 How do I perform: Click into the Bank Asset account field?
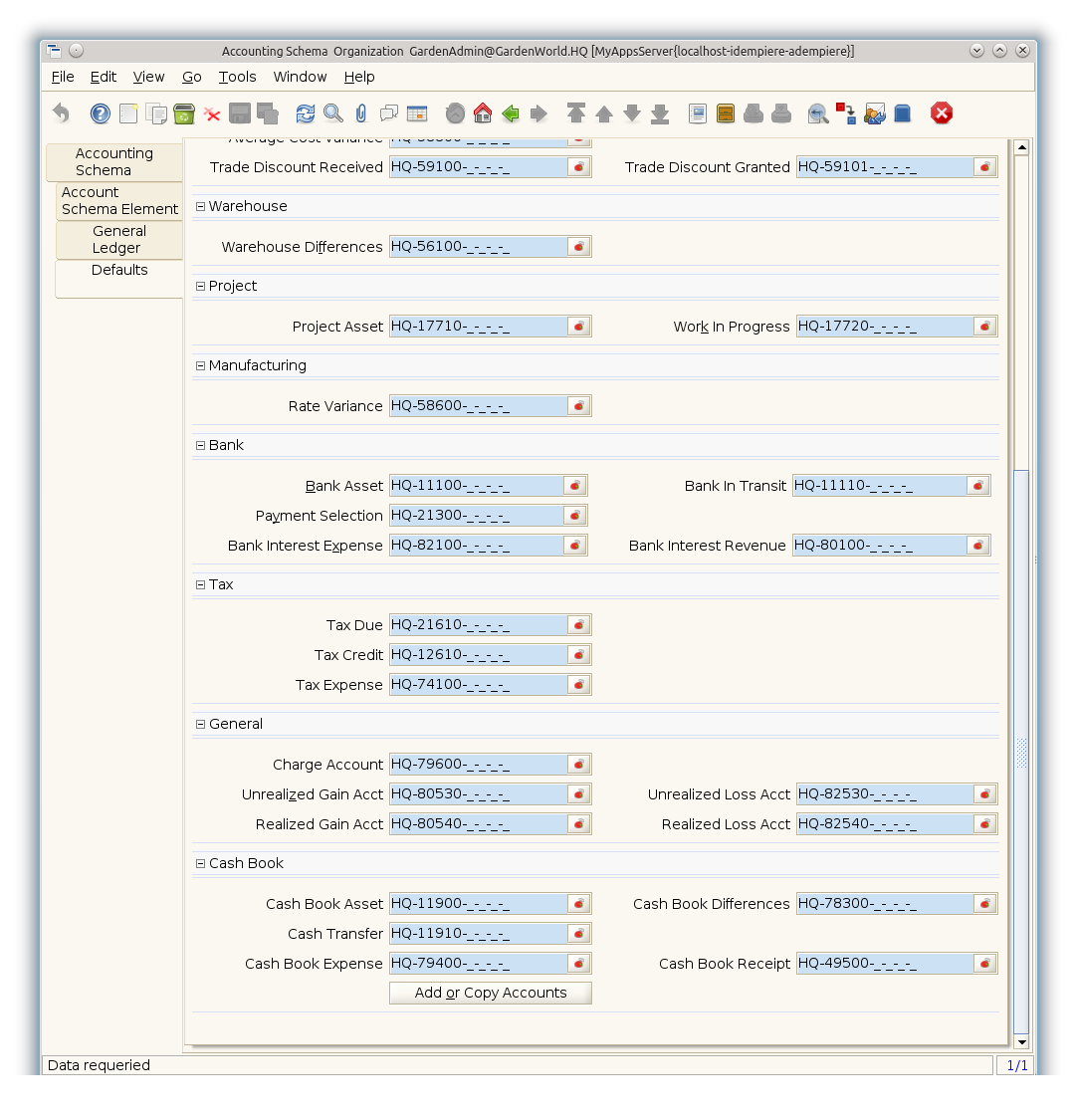[x=475, y=486]
